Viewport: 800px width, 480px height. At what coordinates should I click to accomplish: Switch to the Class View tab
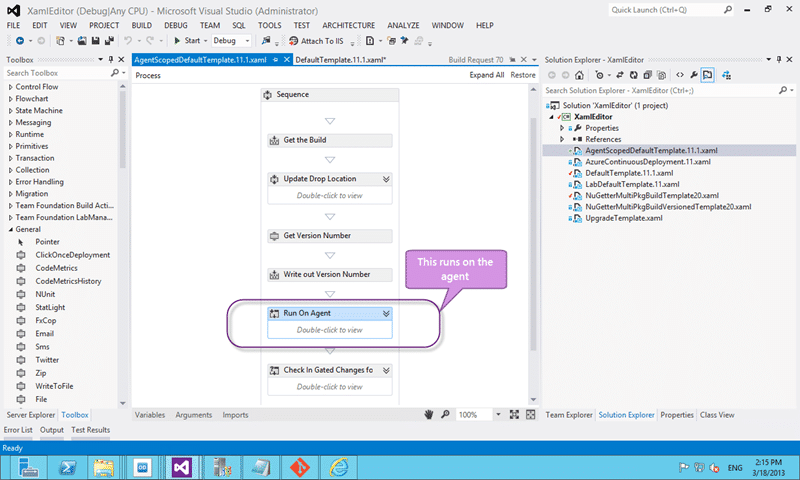pyautogui.click(x=717, y=415)
